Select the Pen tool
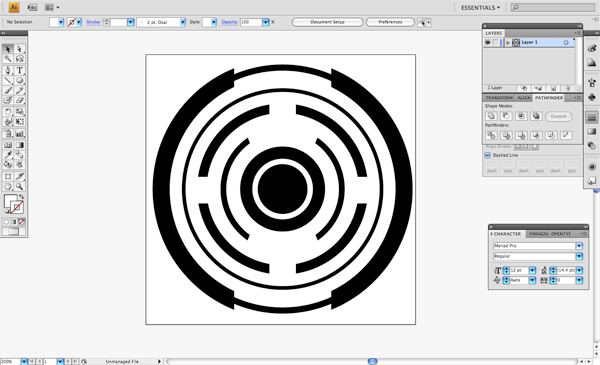Image resolution: width=600 pixels, height=365 pixels. (x=8, y=70)
